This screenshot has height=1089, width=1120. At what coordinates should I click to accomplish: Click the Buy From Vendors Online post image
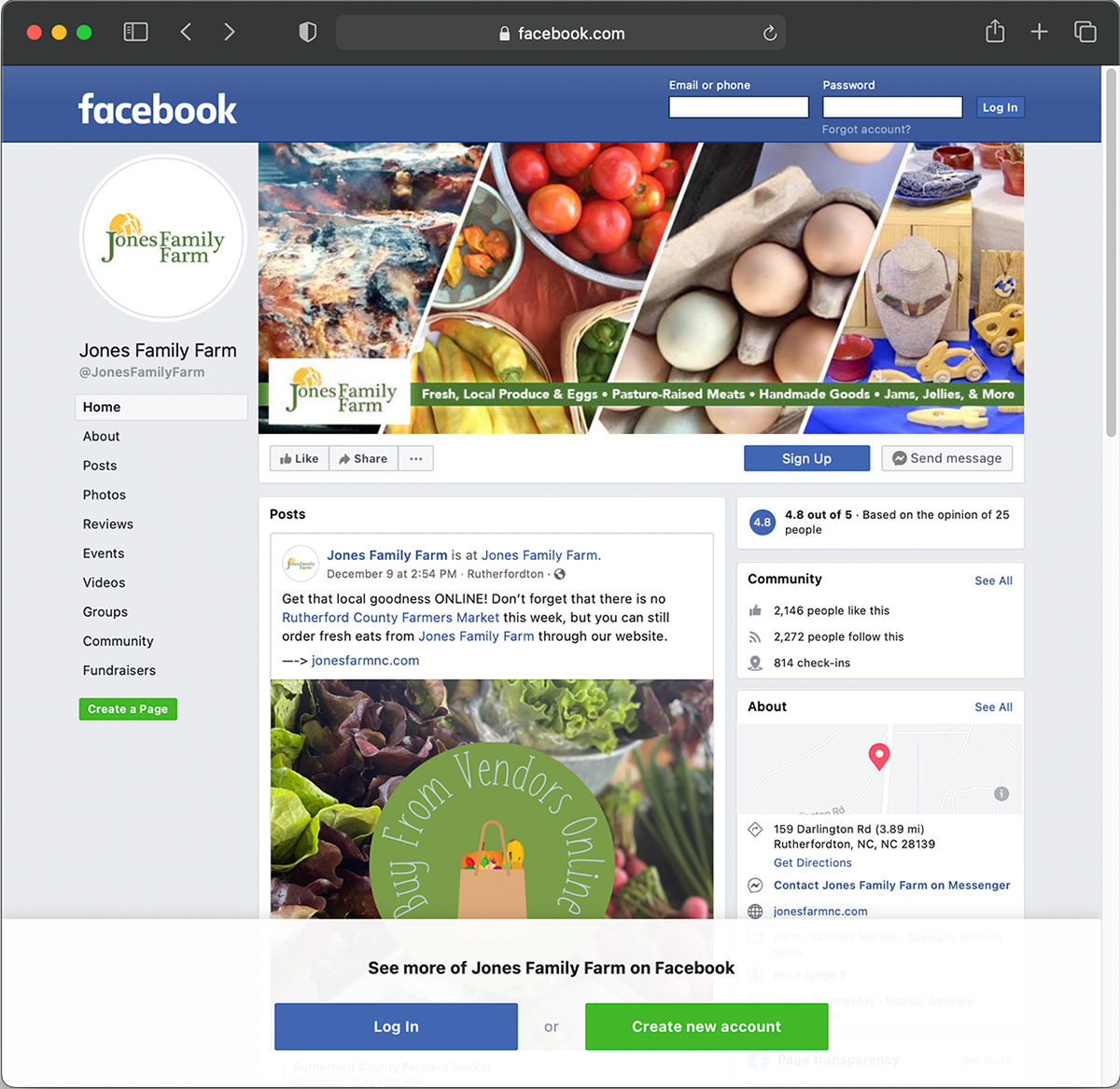click(x=492, y=799)
